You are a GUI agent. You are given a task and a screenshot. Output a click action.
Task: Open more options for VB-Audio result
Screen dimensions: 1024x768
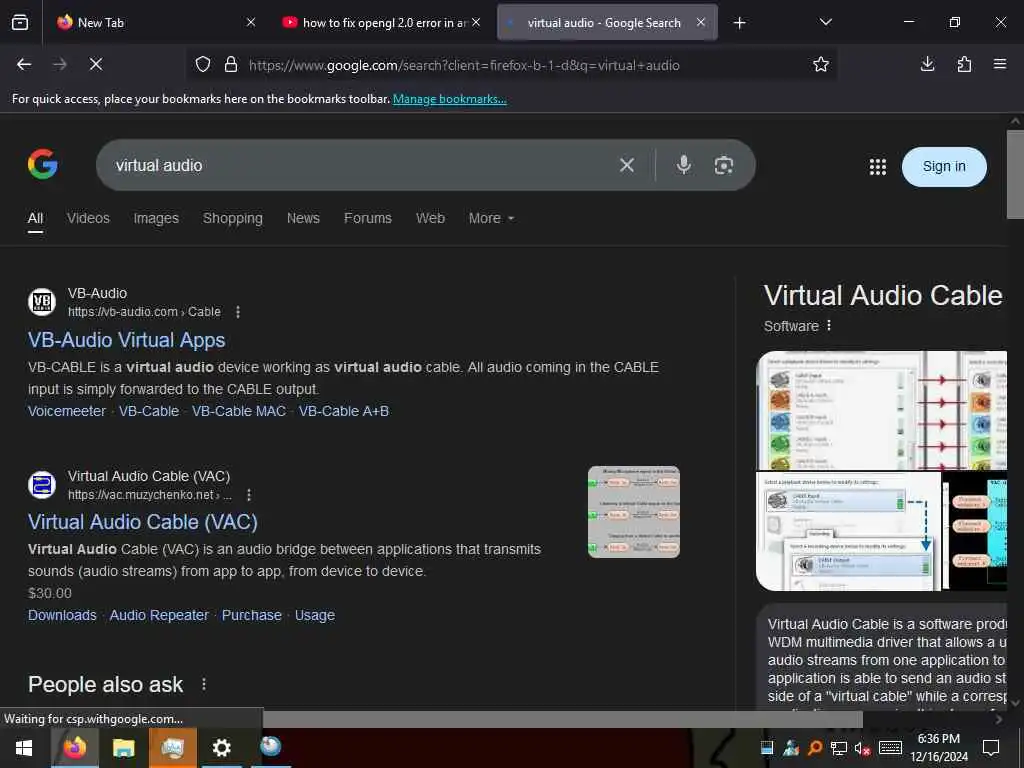(x=238, y=312)
